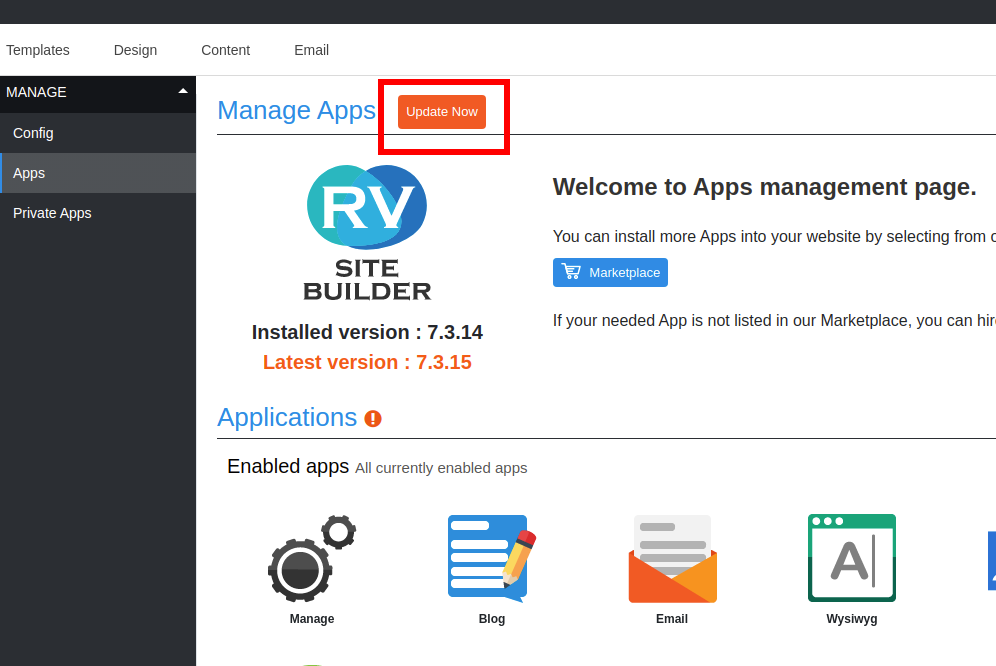Image resolution: width=996 pixels, height=666 pixels.
Task: Open the Content menu
Action: (225, 50)
